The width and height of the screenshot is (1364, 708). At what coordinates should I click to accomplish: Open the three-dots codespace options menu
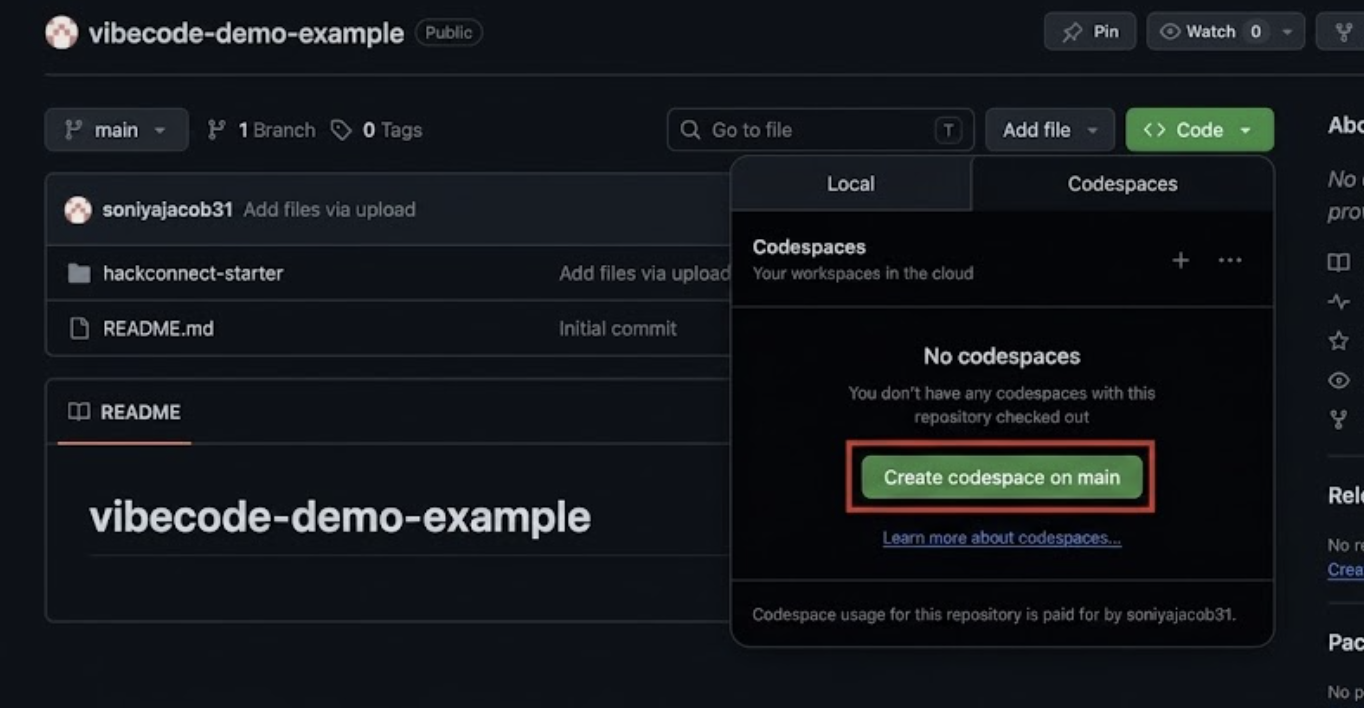(x=1230, y=260)
